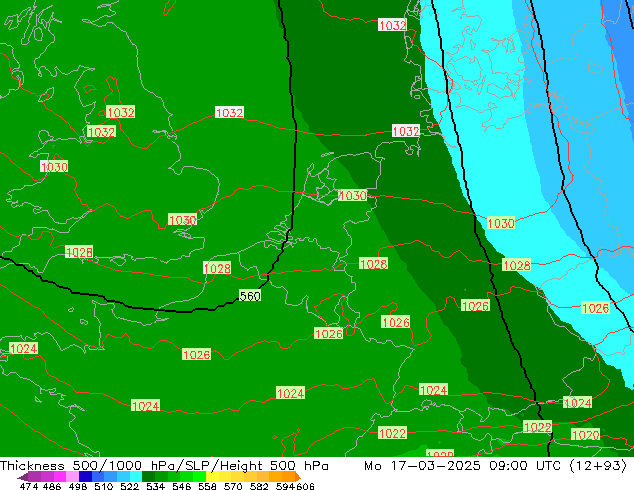Click the 560 height contour label
634x490 pixels.
[x=250, y=296]
